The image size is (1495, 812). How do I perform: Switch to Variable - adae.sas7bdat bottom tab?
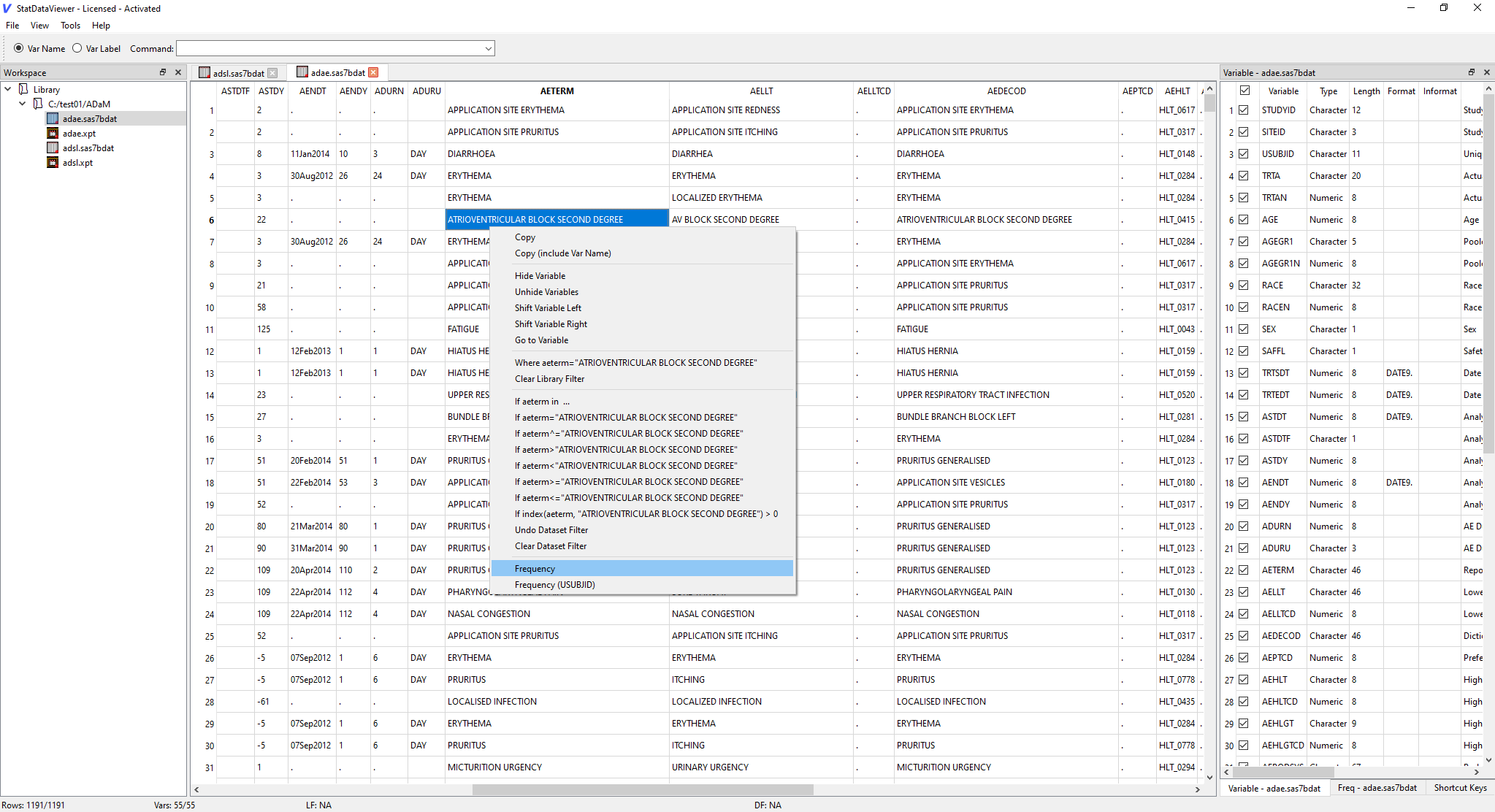click(x=1274, y=788)
